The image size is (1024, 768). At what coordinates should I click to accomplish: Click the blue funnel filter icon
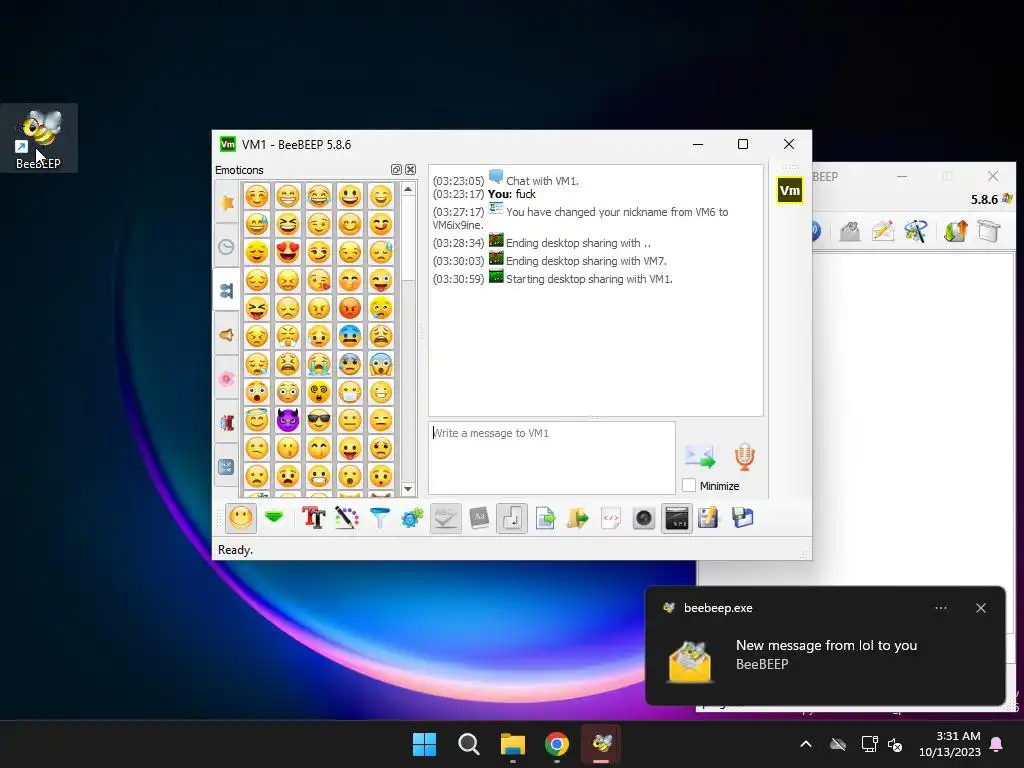[379, 519]
